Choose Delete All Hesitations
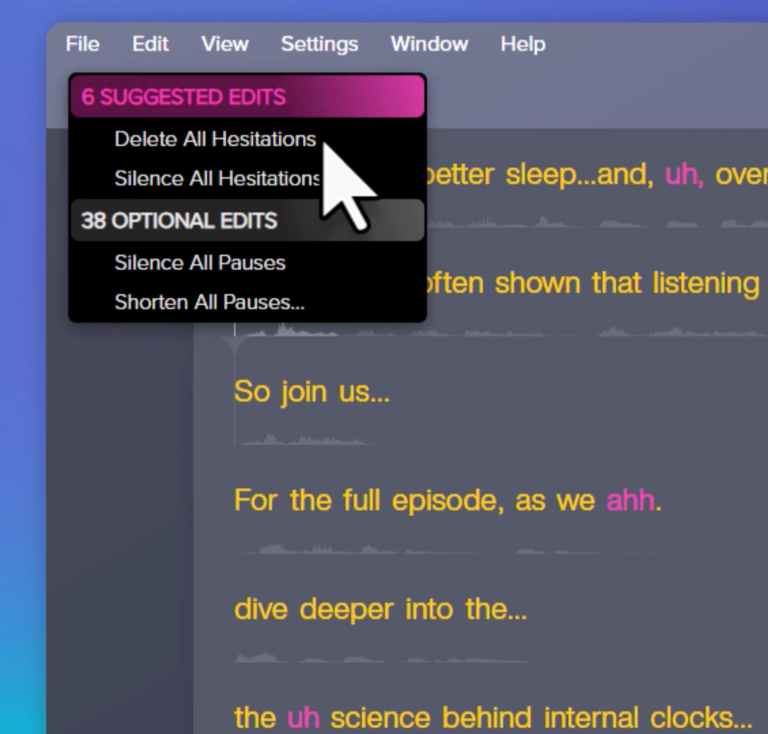This screenshot has height=734, width=768. [215, 139]
